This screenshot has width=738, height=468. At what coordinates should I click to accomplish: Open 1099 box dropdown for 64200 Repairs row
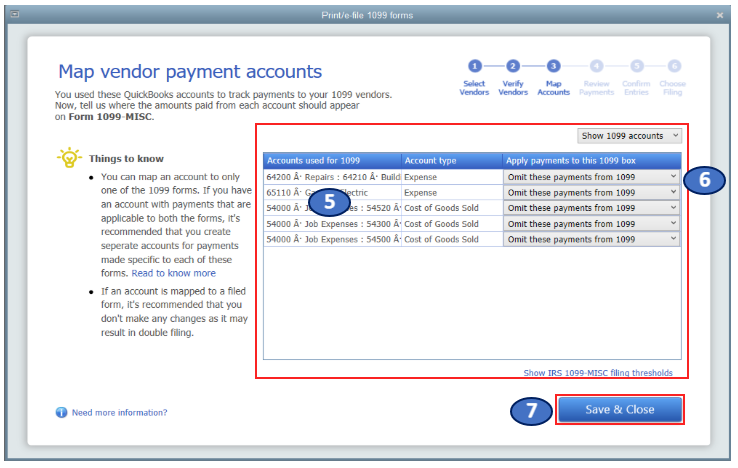(x=592, y=177)
